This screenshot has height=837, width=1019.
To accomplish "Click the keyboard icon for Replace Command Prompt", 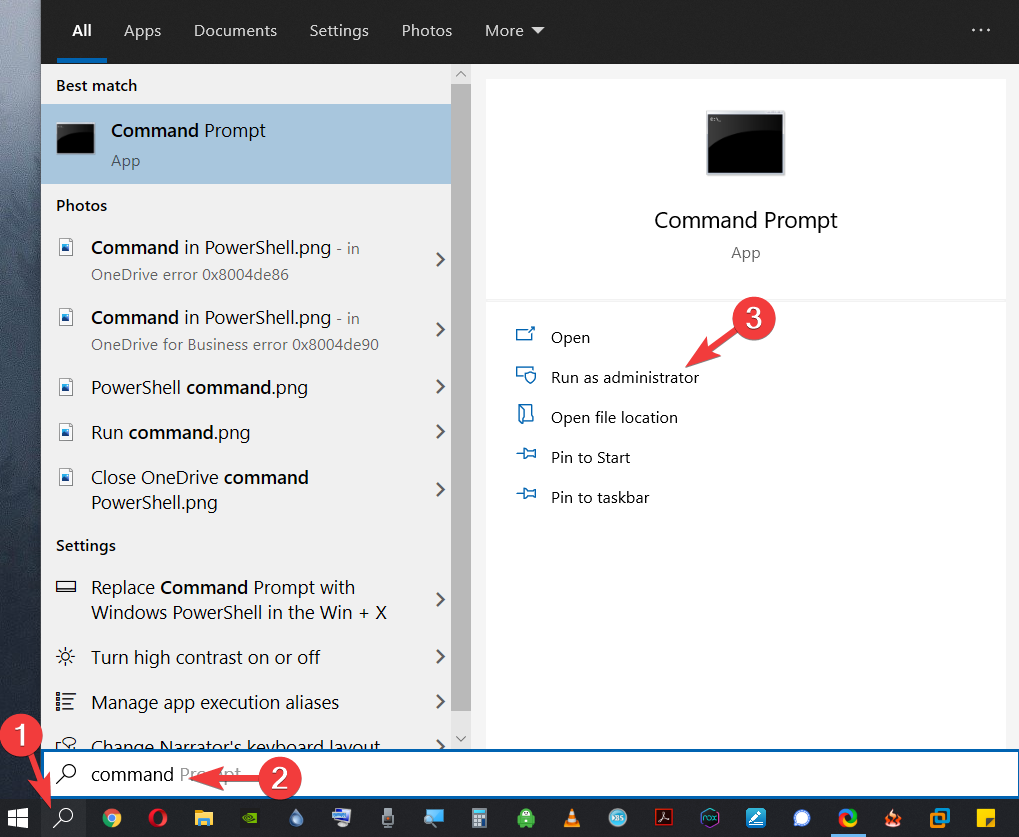I will (x=66, y=587).
